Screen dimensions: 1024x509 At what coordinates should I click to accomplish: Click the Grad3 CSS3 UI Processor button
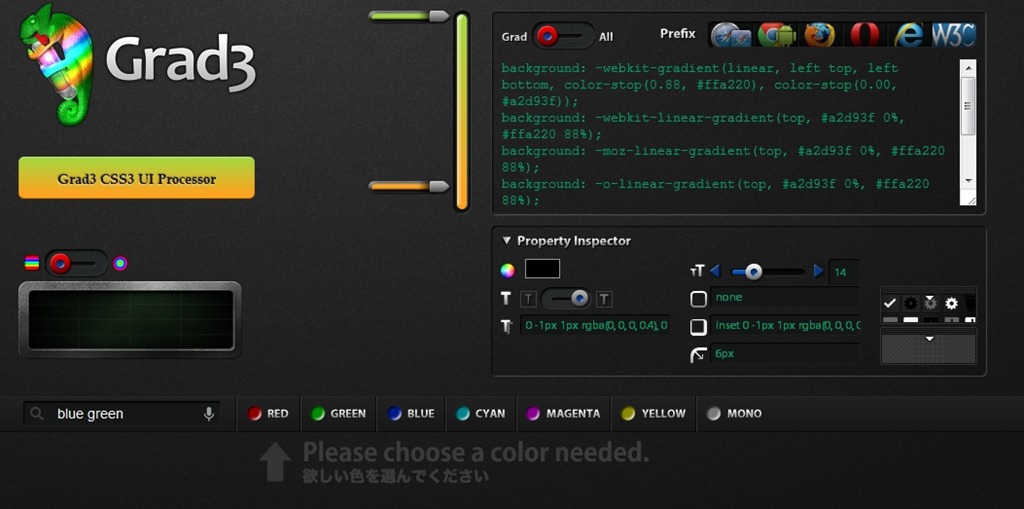pyautogui.click(x=136, y=179)
